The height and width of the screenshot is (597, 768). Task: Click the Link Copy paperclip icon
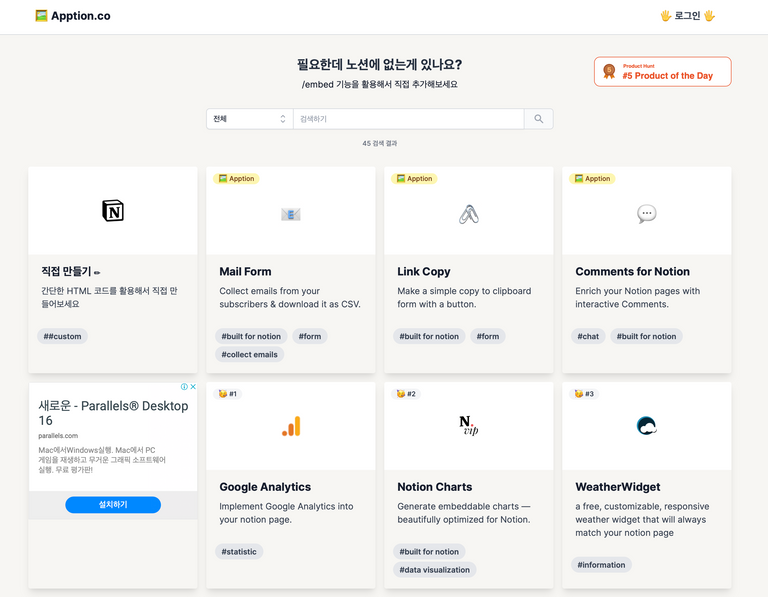[x=469, y=214]
